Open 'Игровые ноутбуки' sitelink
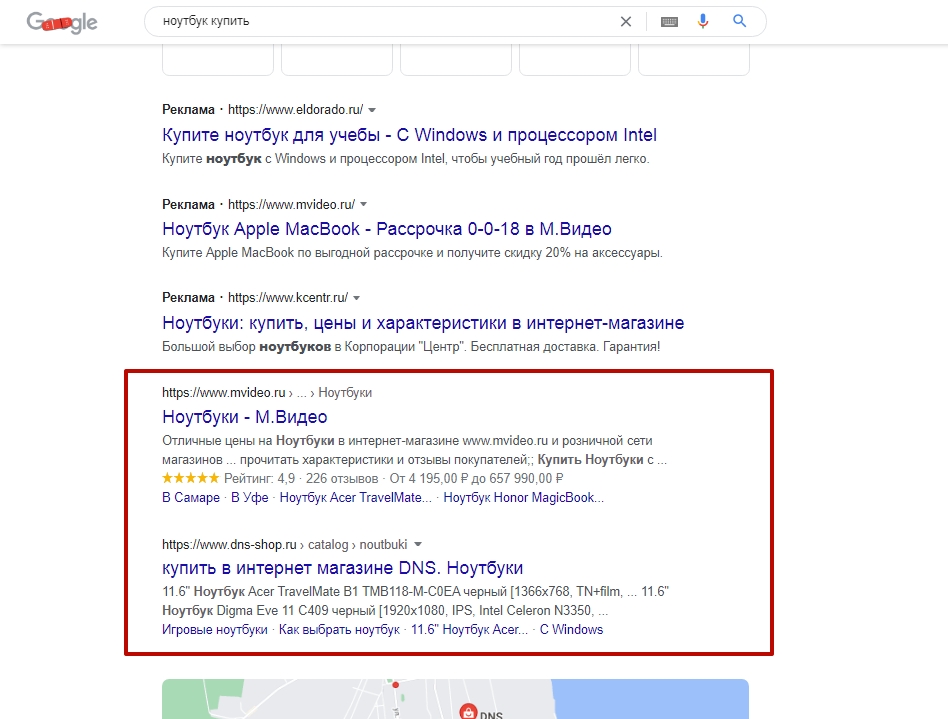948x719 pixels. [215, 630]
